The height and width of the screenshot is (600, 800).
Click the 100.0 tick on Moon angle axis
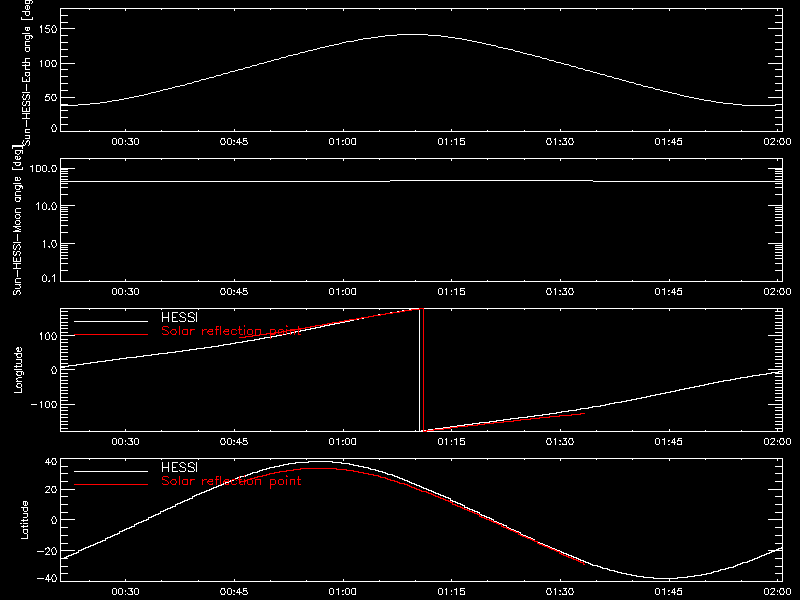coord(43,169)
